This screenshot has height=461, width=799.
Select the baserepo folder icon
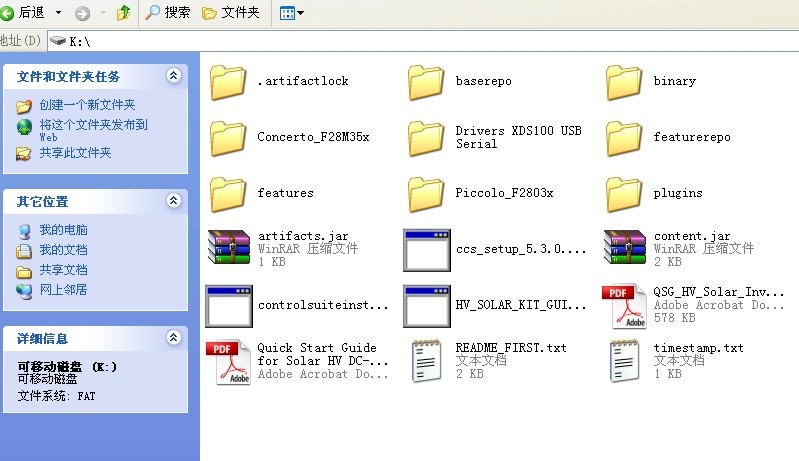pyautogui.click(x=426, y=82)
